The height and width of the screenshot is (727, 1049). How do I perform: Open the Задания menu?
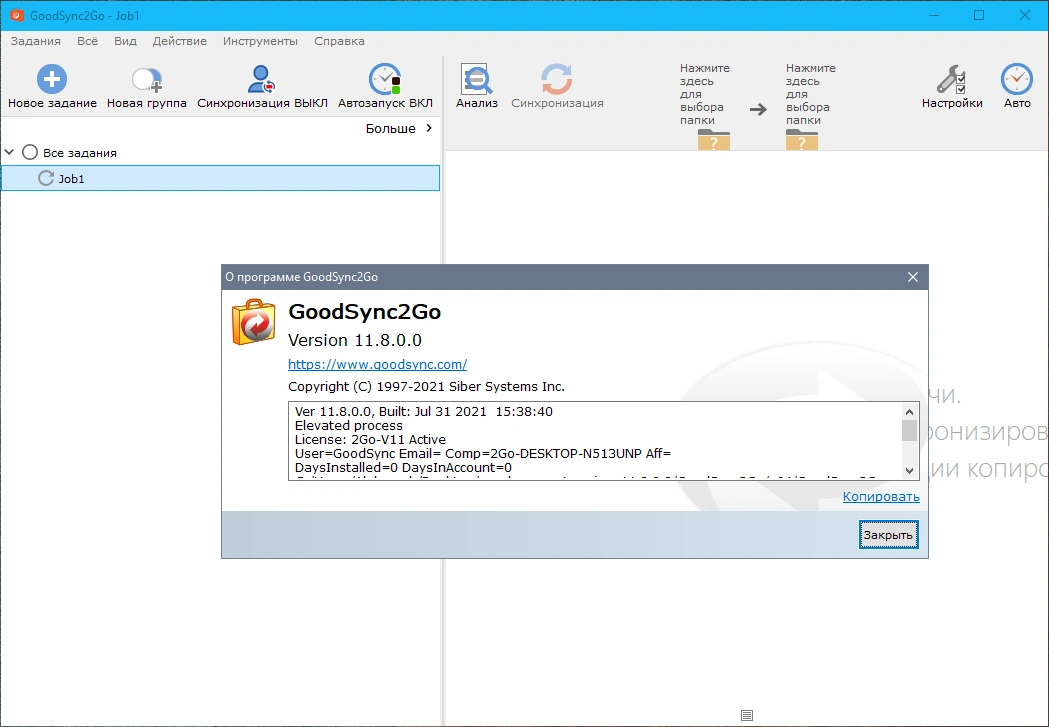[x=35, y=41]
